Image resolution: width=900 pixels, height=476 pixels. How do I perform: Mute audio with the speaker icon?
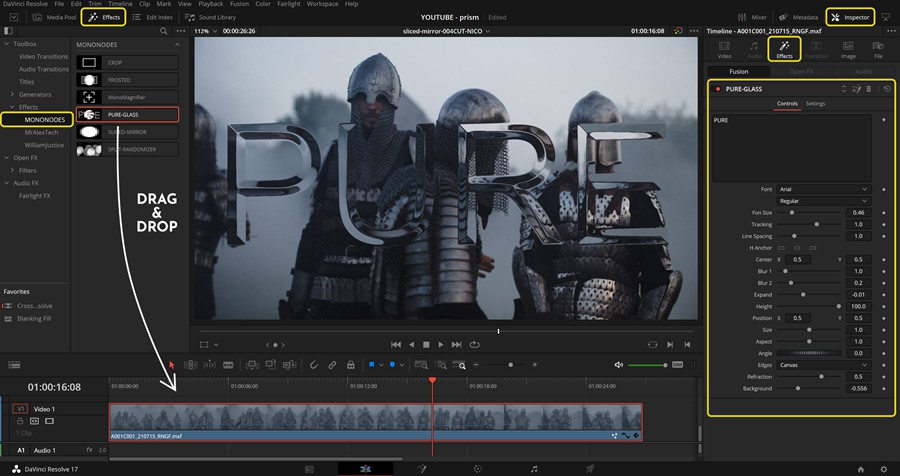[619, 365]
